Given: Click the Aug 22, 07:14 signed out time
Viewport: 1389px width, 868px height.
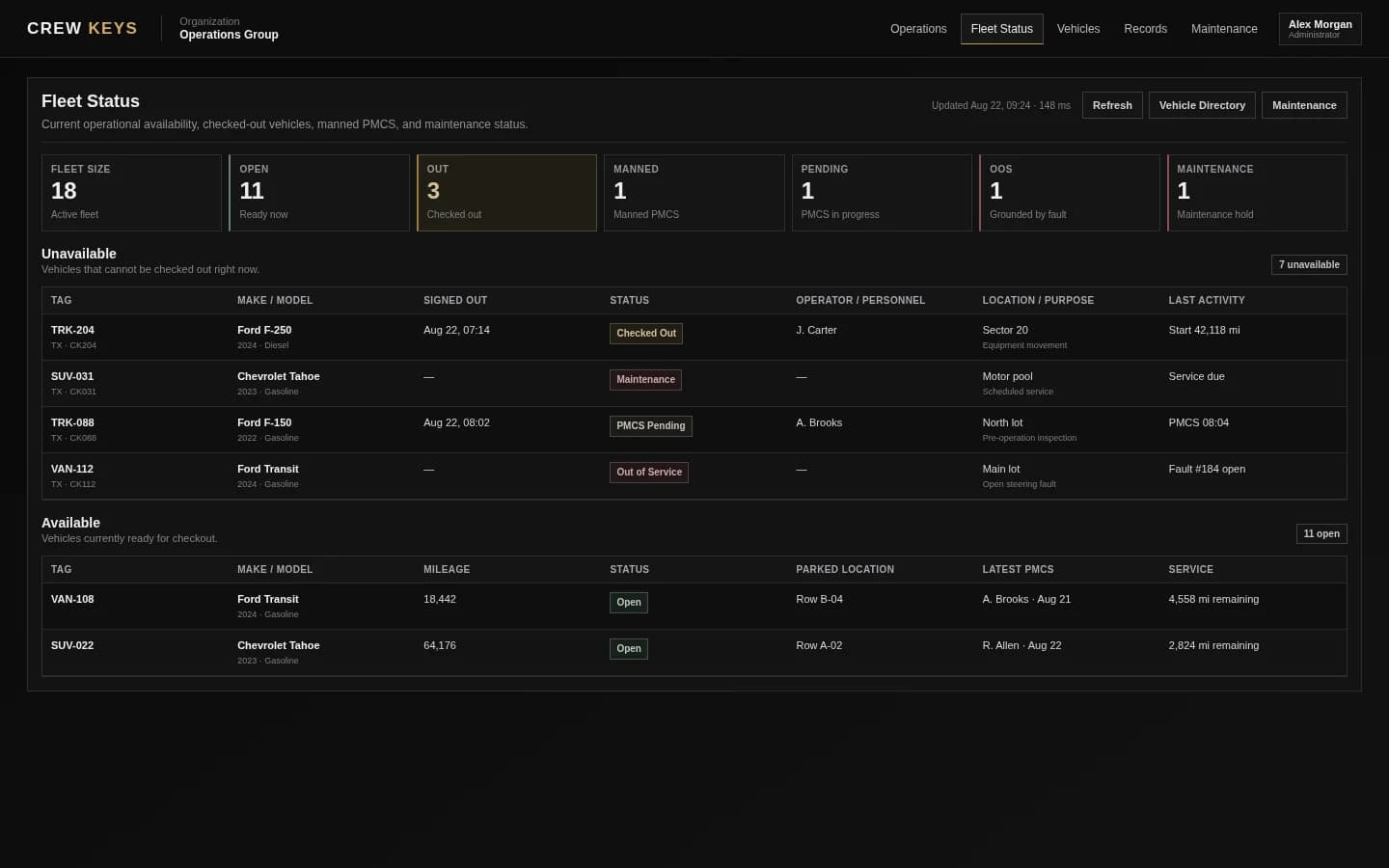Looking at the screenshot, I should [456, 330].
